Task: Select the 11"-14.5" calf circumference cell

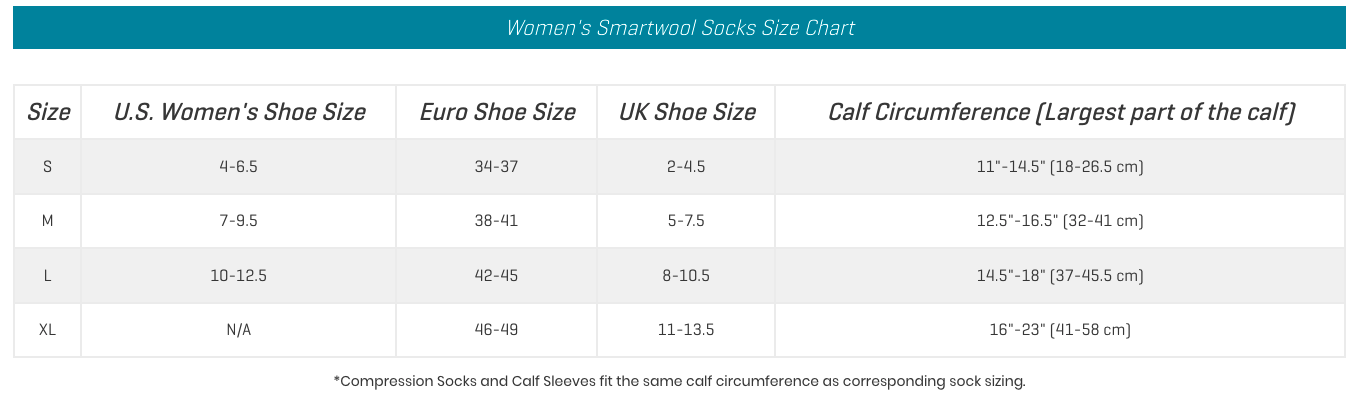Action: point(1060,167)
